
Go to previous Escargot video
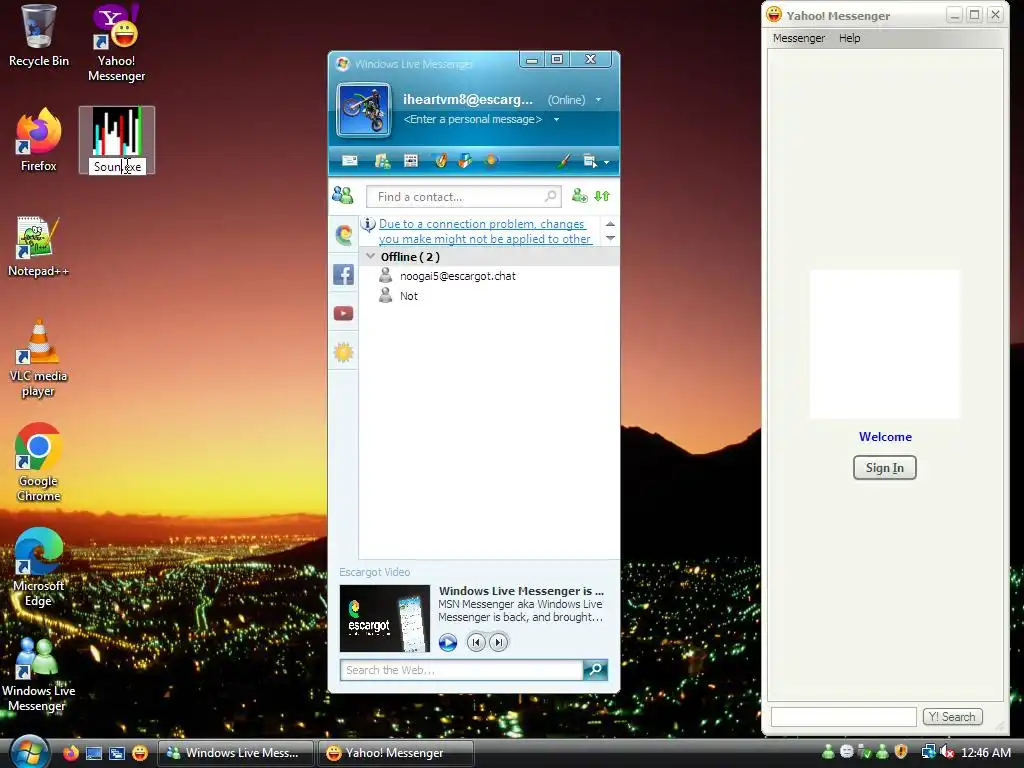(x=476, y=643)
